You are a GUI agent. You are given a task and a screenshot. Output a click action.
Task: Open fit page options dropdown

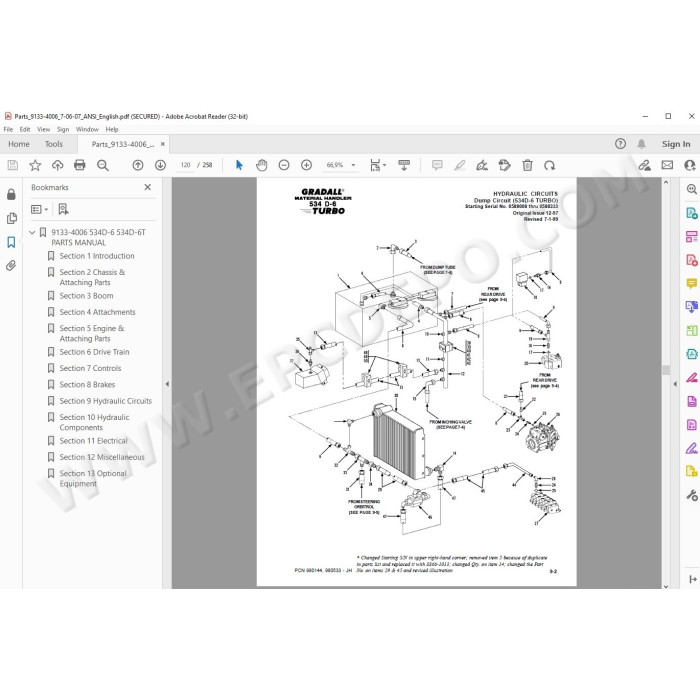[378, 165]
